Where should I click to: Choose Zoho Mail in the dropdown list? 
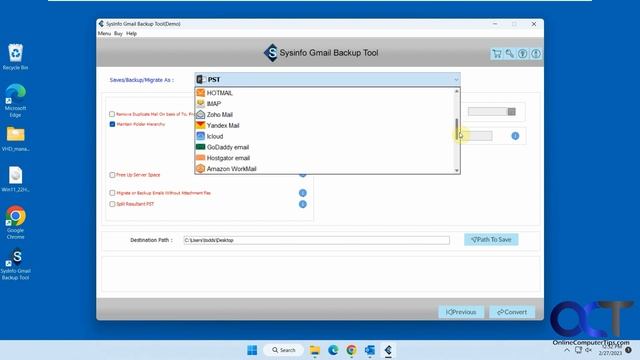[x=324, y=115]
